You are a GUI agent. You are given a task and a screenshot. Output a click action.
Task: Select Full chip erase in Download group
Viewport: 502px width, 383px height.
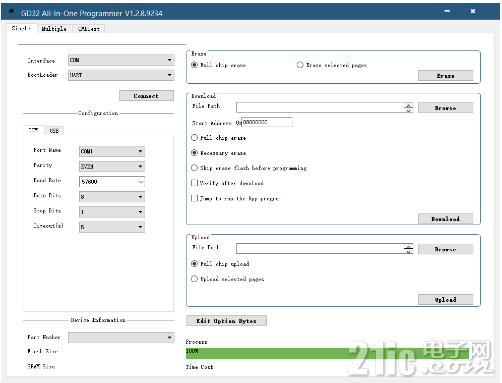tap(219, 138)
